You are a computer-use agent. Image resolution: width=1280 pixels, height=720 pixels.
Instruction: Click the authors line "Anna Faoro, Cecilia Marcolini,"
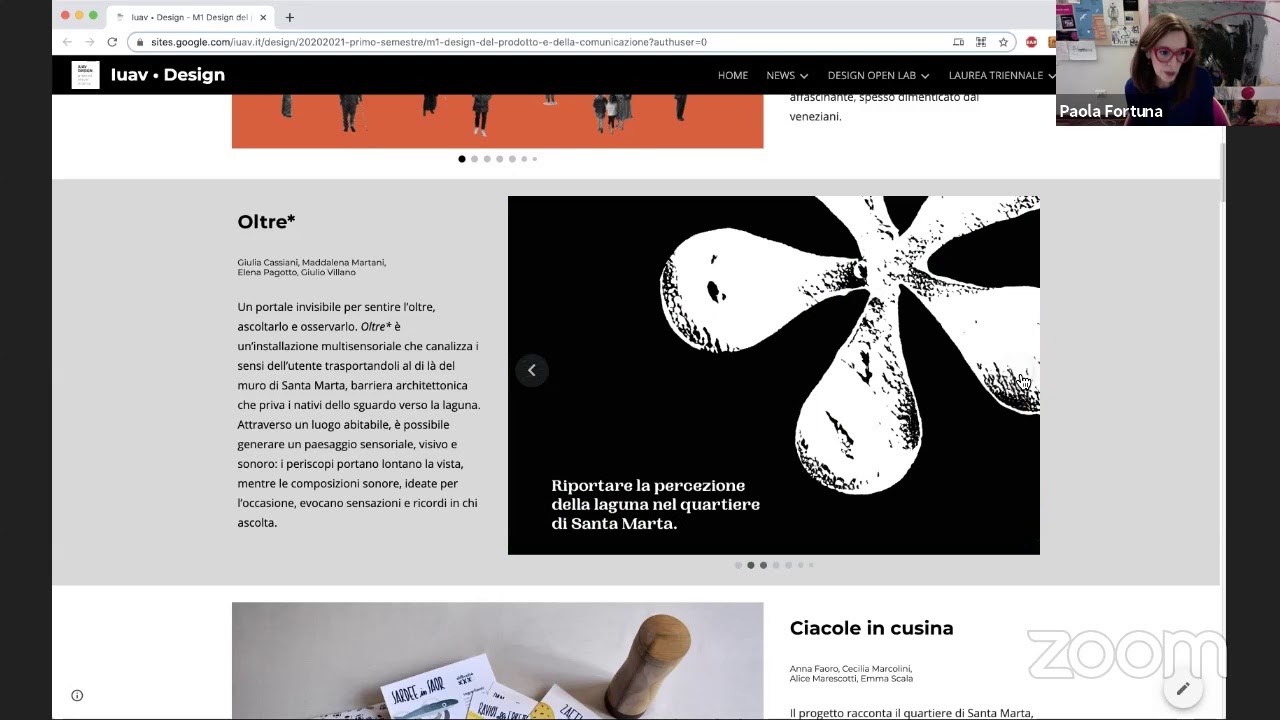[x=851, y=668]
